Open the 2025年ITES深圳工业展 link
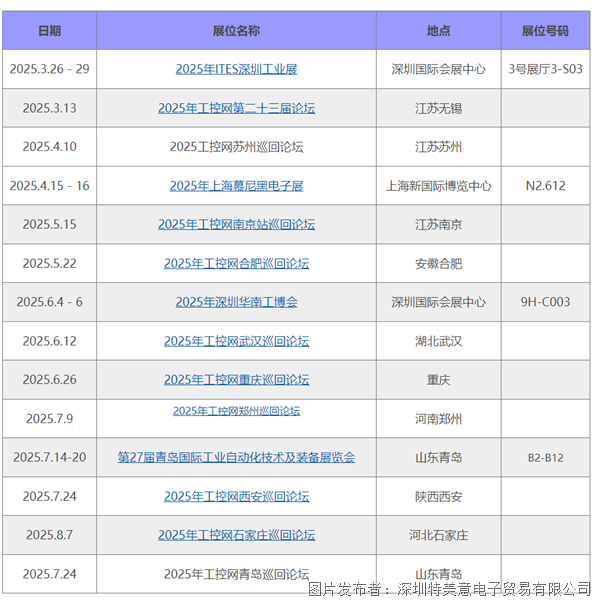This screenshot has width=600, height=605. [x=236, y=69]
